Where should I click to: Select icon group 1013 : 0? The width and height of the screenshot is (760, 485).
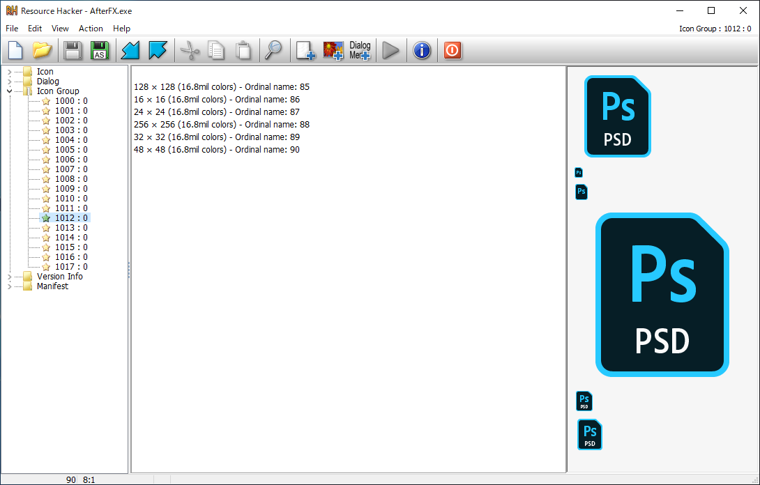(71, 228)
